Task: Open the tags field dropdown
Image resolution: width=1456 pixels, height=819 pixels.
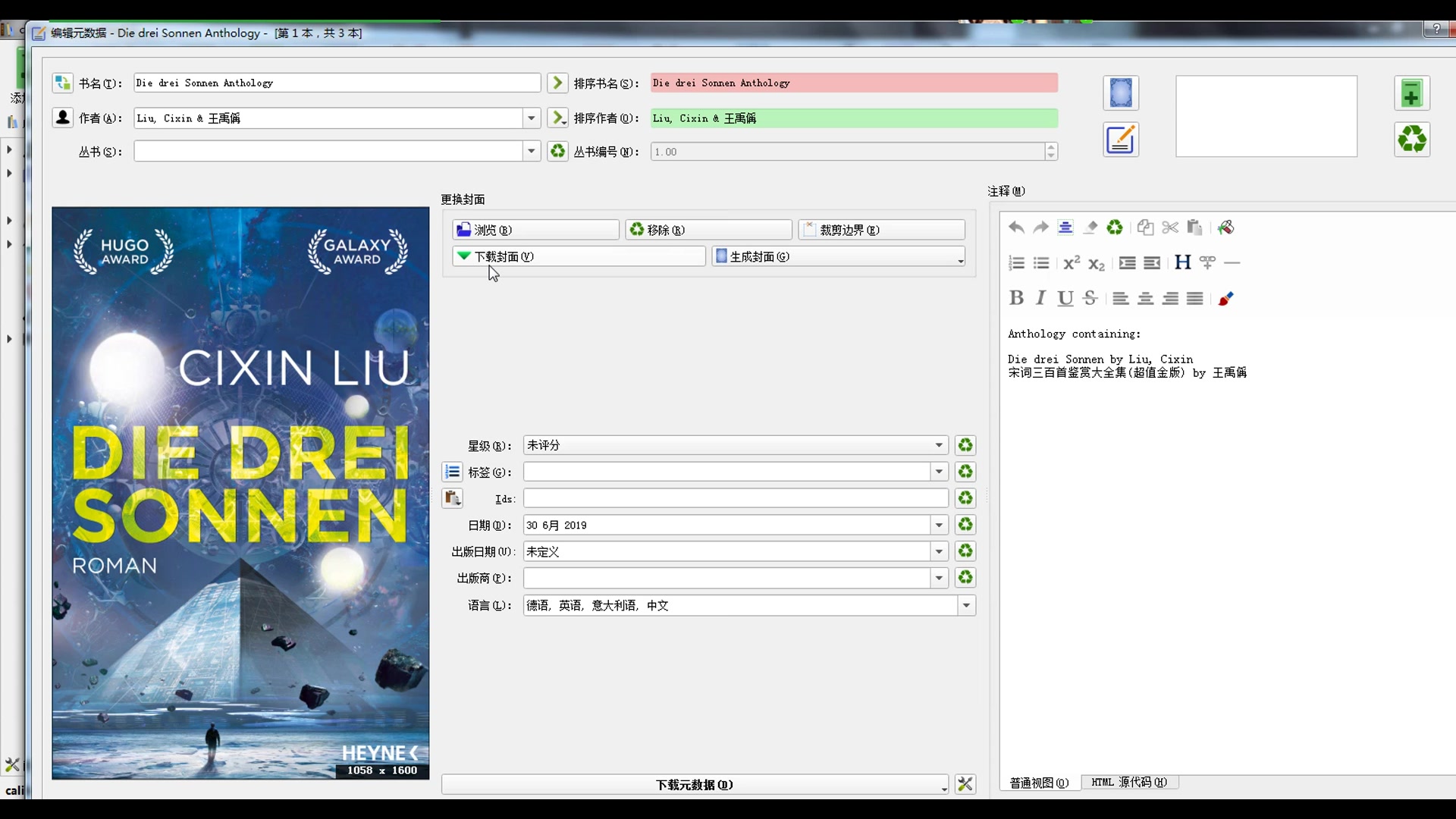Action: (939, 472)
